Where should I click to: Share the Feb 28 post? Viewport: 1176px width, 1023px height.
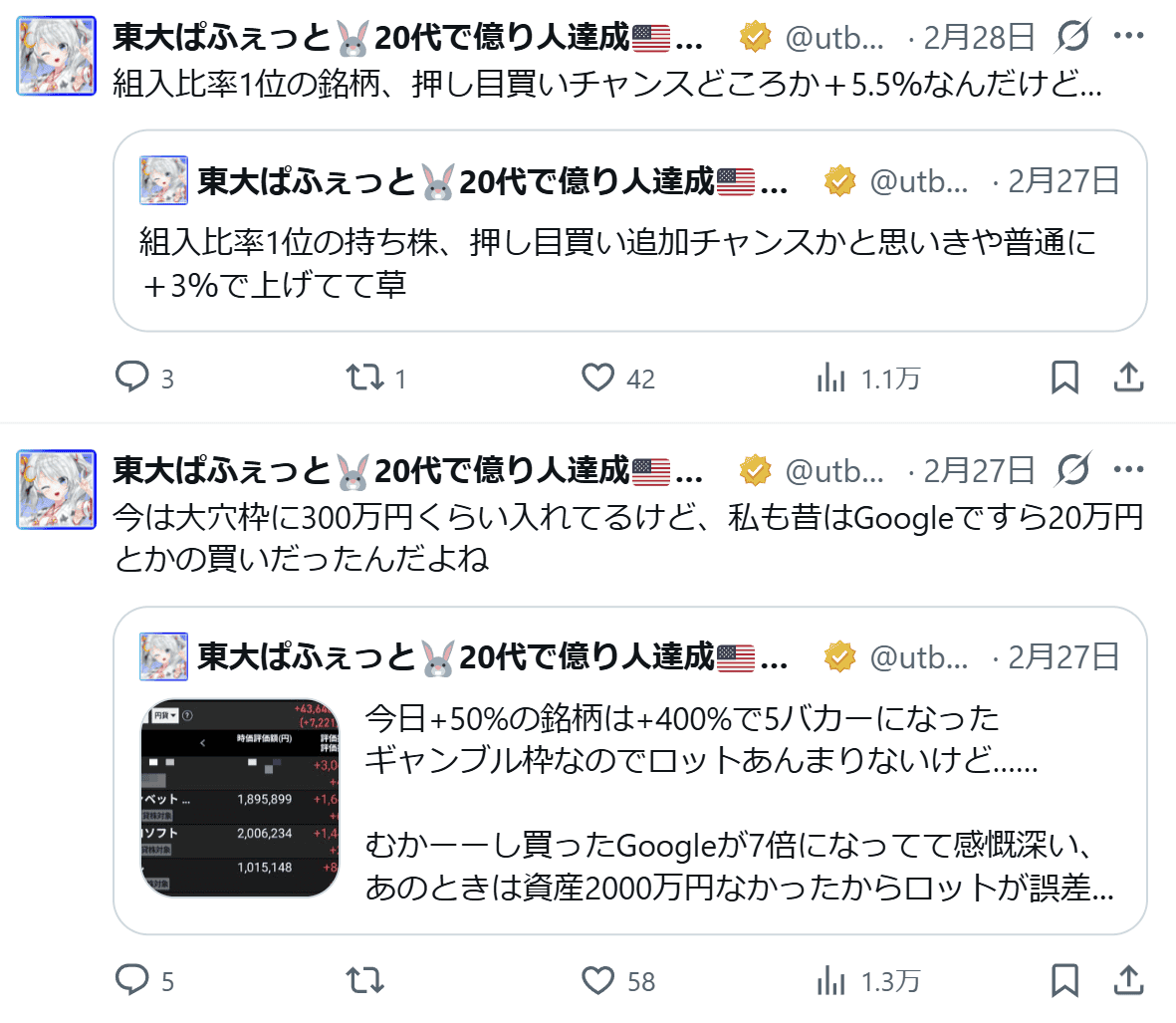point(1129,378)
